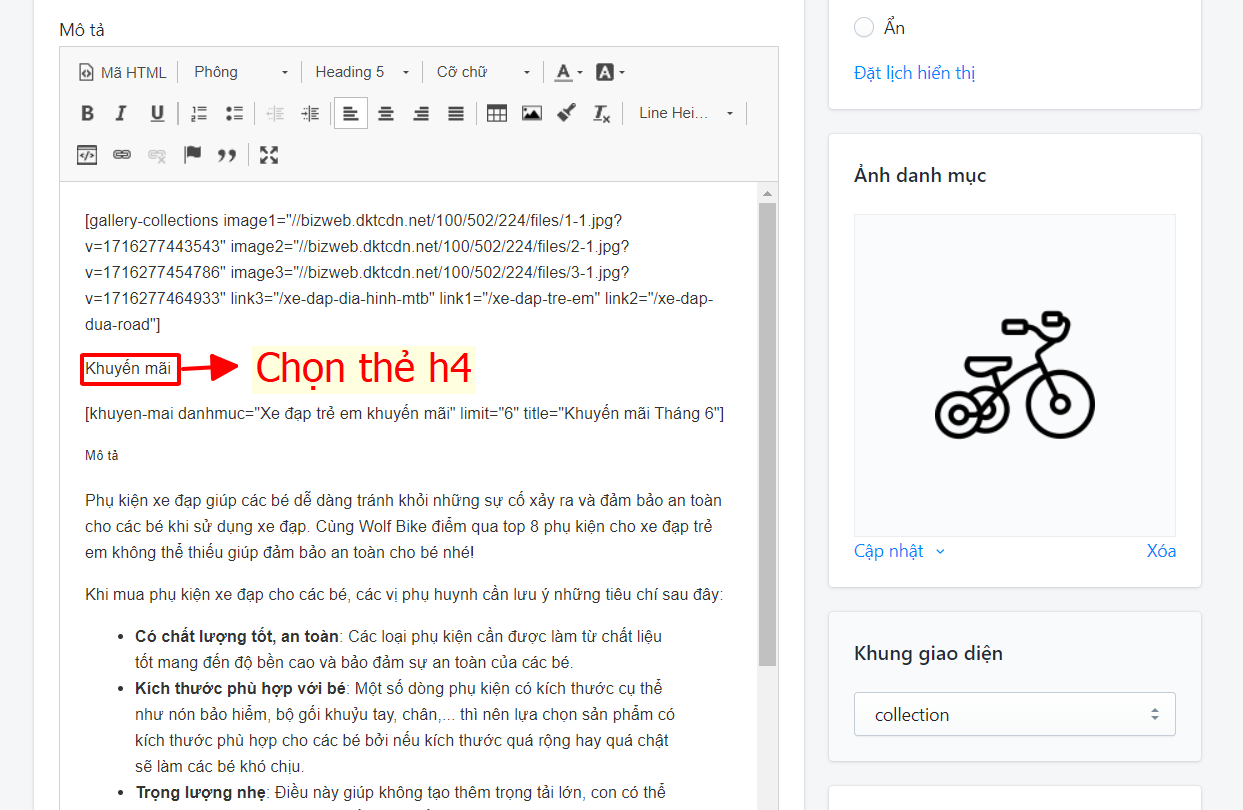The height and width of the screenshot is (810, 1243).
Task: Click the bold text Trọng lượng nhẹ
Action: (201, 793)
